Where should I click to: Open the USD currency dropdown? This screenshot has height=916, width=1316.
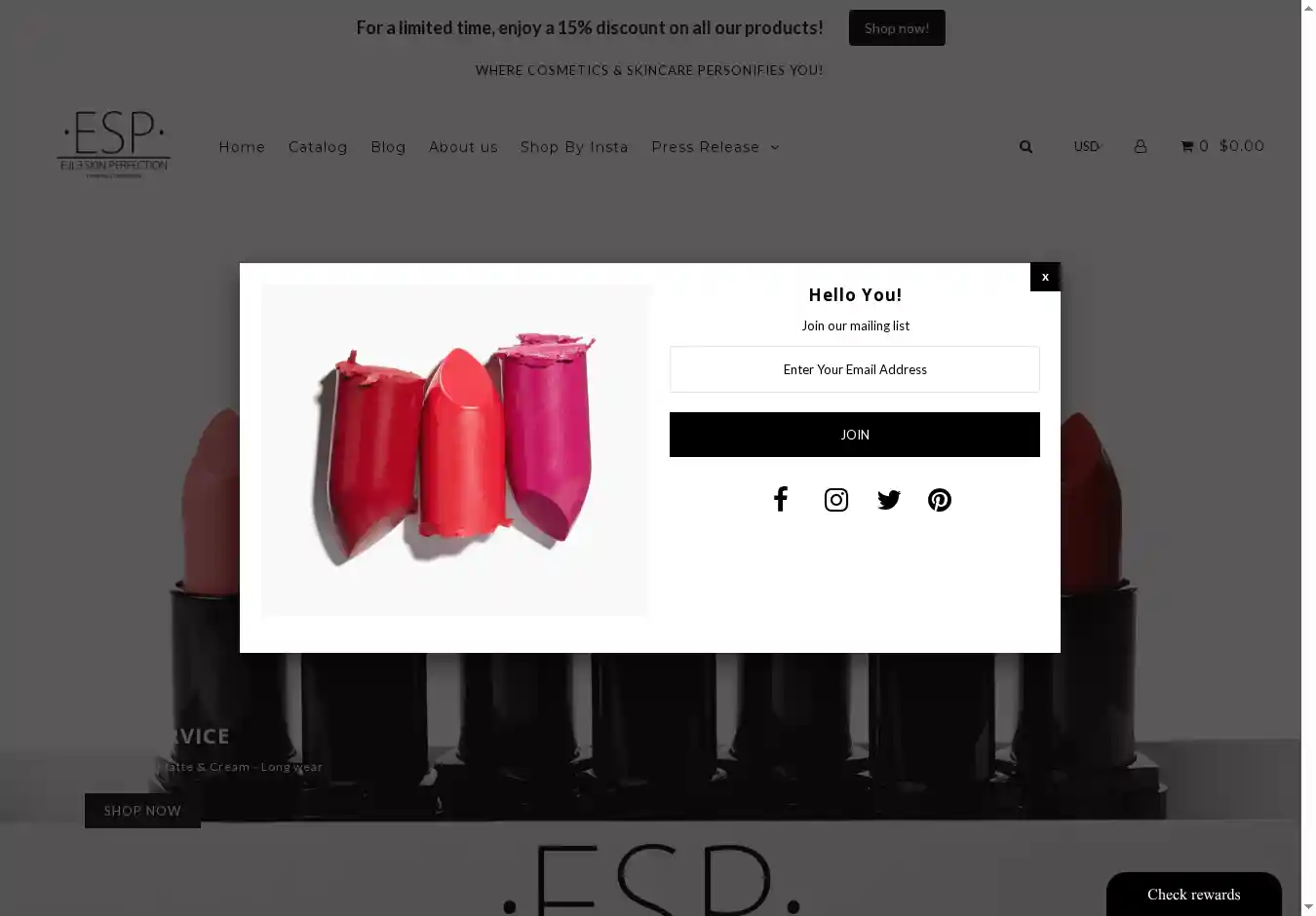click(x=1087, y=146)
